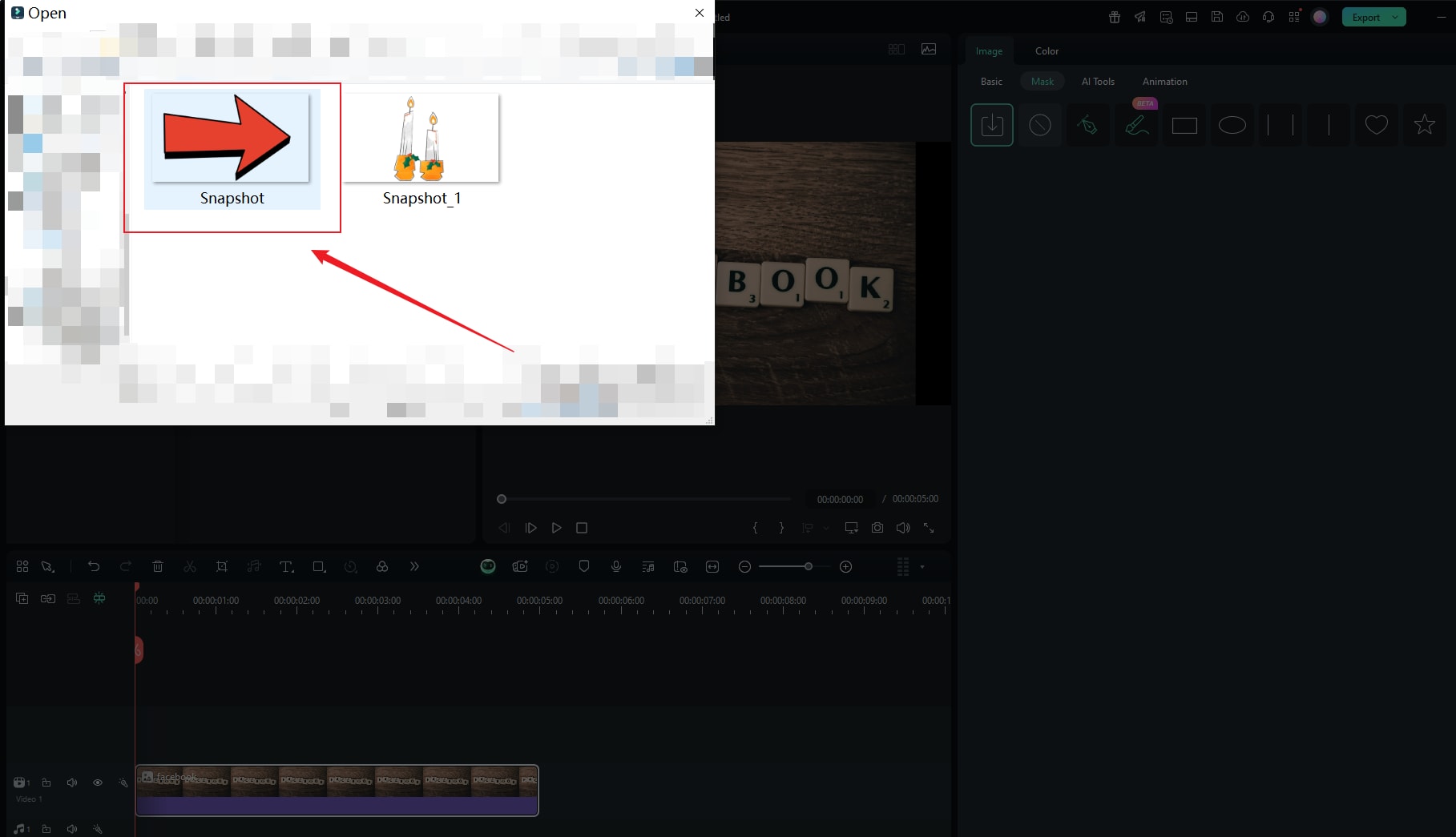Set mark out point brace

pos(781,528)
